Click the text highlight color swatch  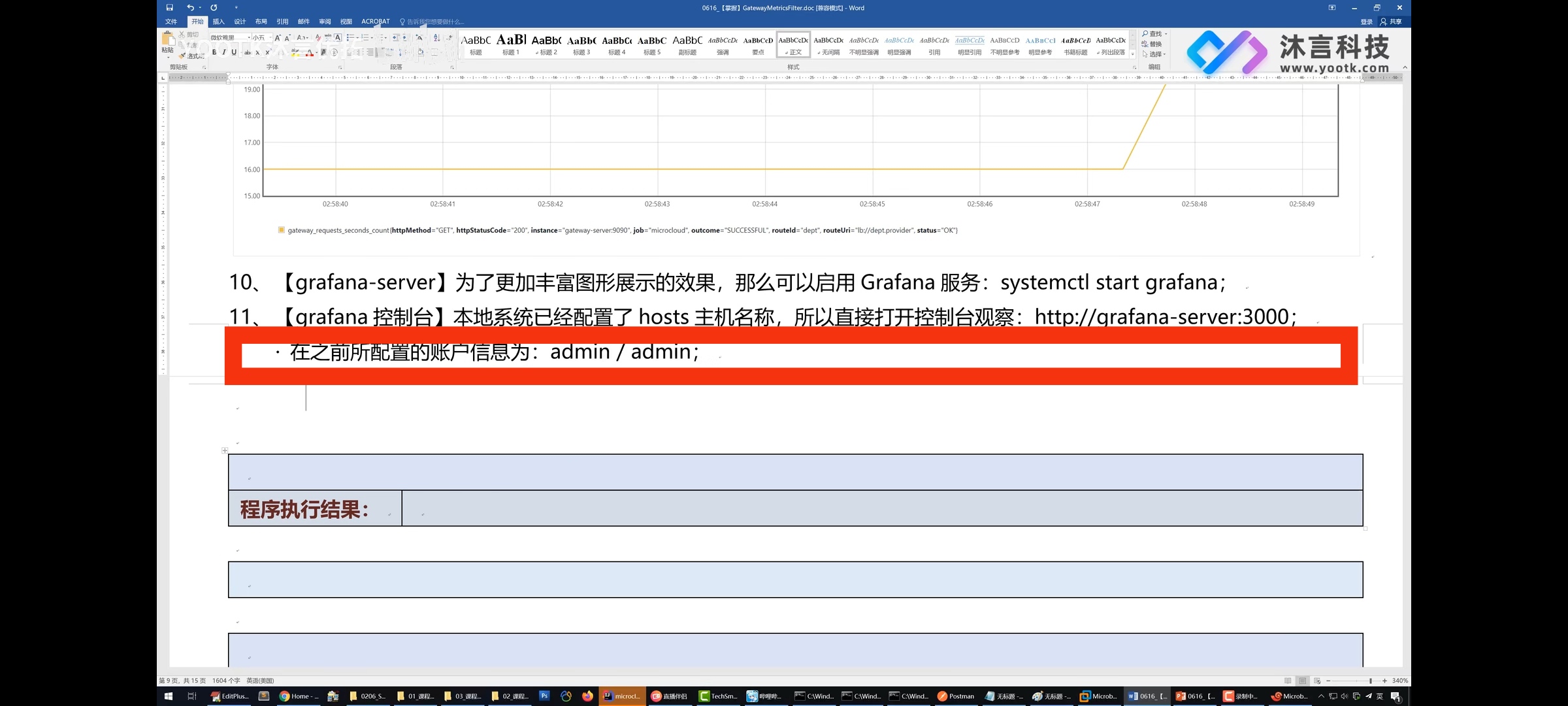(x=295, y=52)
